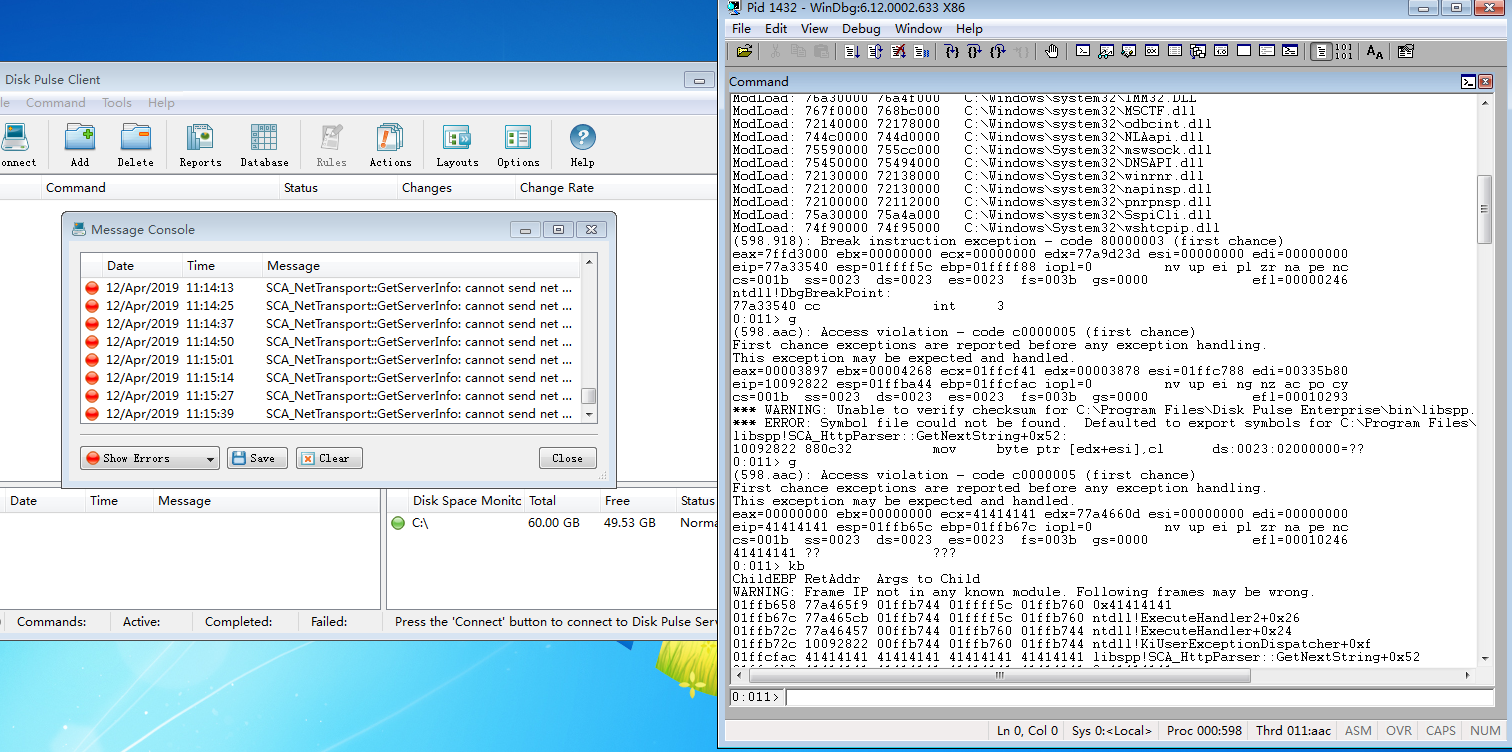The image size is (1512, 752).
Task: Open the Registers window icon in WinDbg
Action: (x=1152, y=51)
